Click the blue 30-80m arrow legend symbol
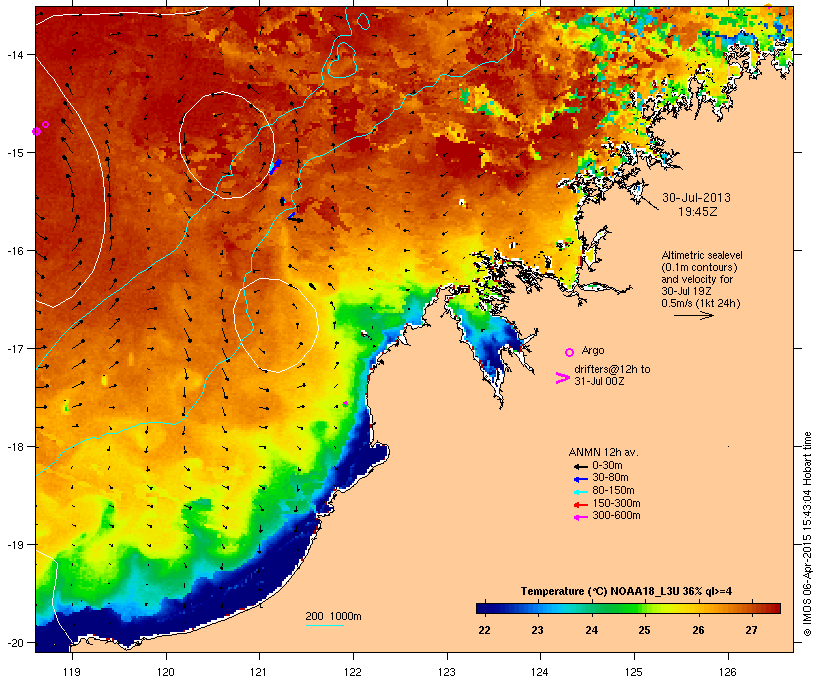This screenshot has height=680, width=820. 580,479
